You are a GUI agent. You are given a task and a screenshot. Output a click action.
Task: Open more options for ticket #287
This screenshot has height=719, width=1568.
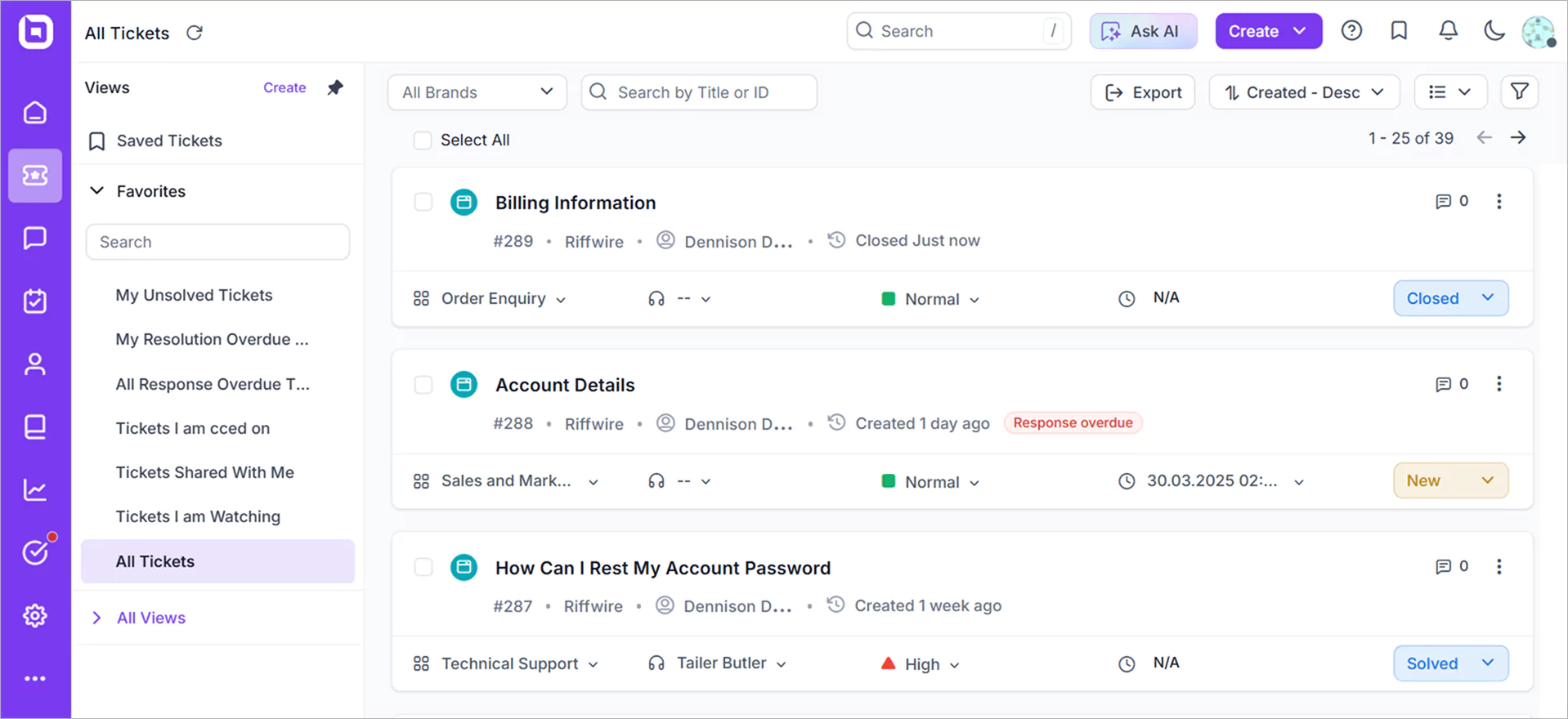click(1499, 566)
